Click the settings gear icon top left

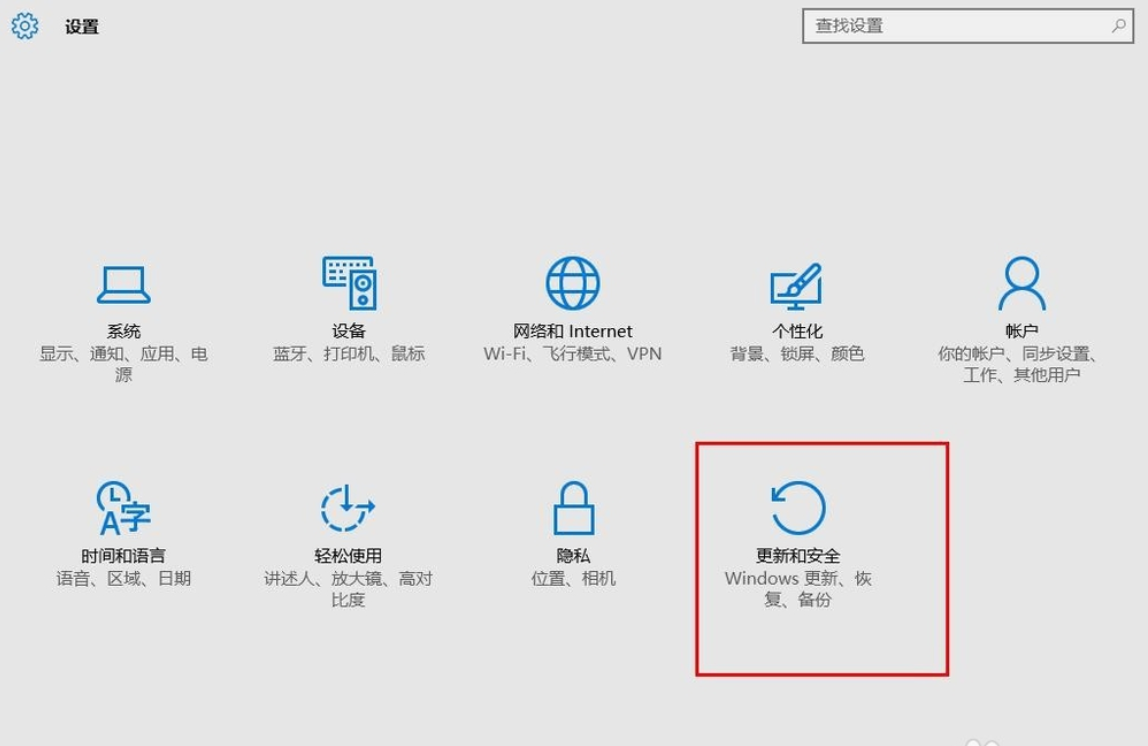23,26
